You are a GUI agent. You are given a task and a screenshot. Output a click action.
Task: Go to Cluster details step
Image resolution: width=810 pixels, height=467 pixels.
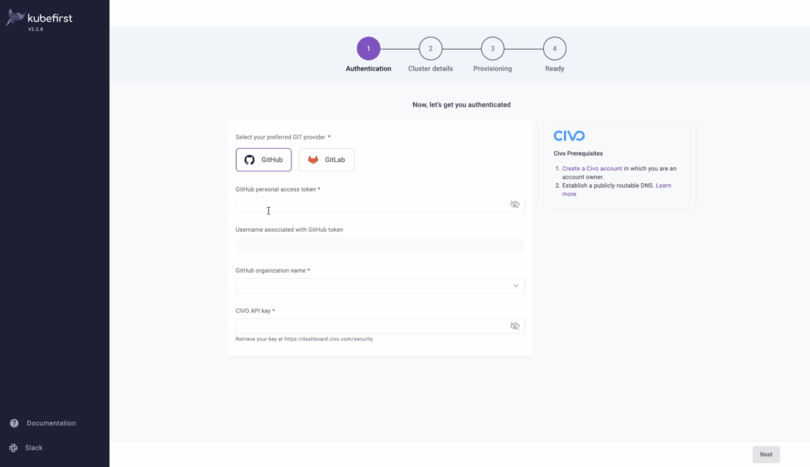[430, 49]
